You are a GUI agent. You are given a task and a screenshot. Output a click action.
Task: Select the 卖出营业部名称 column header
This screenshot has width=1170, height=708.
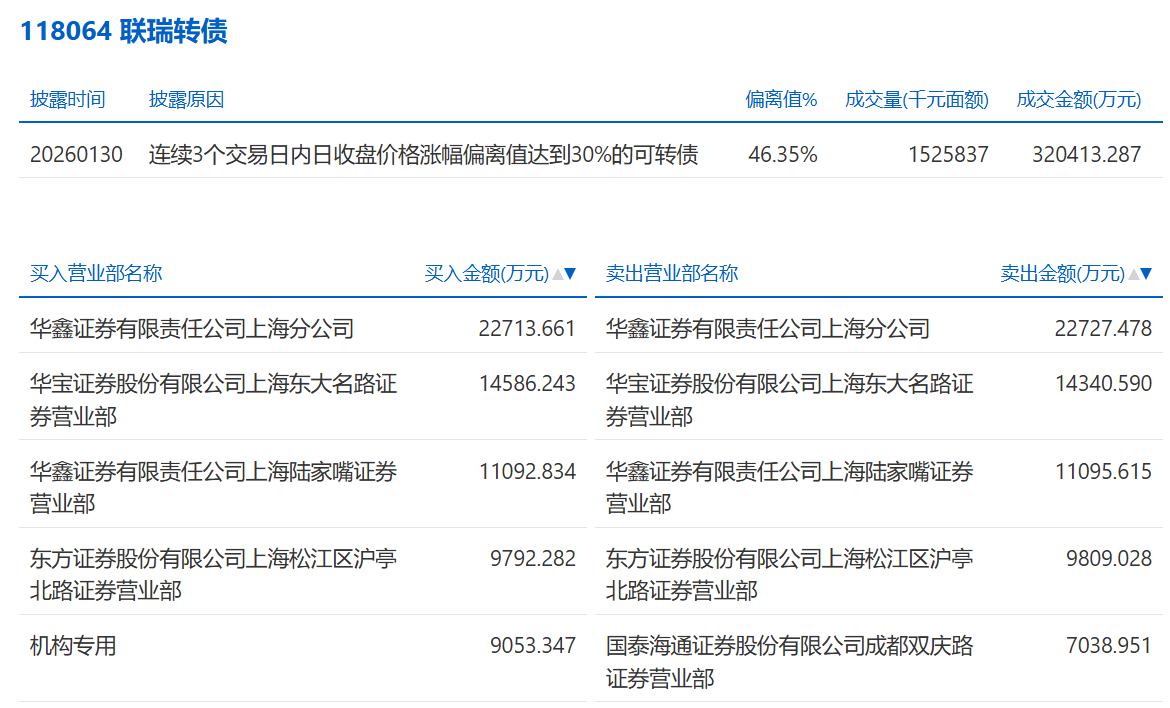point(672,274)
